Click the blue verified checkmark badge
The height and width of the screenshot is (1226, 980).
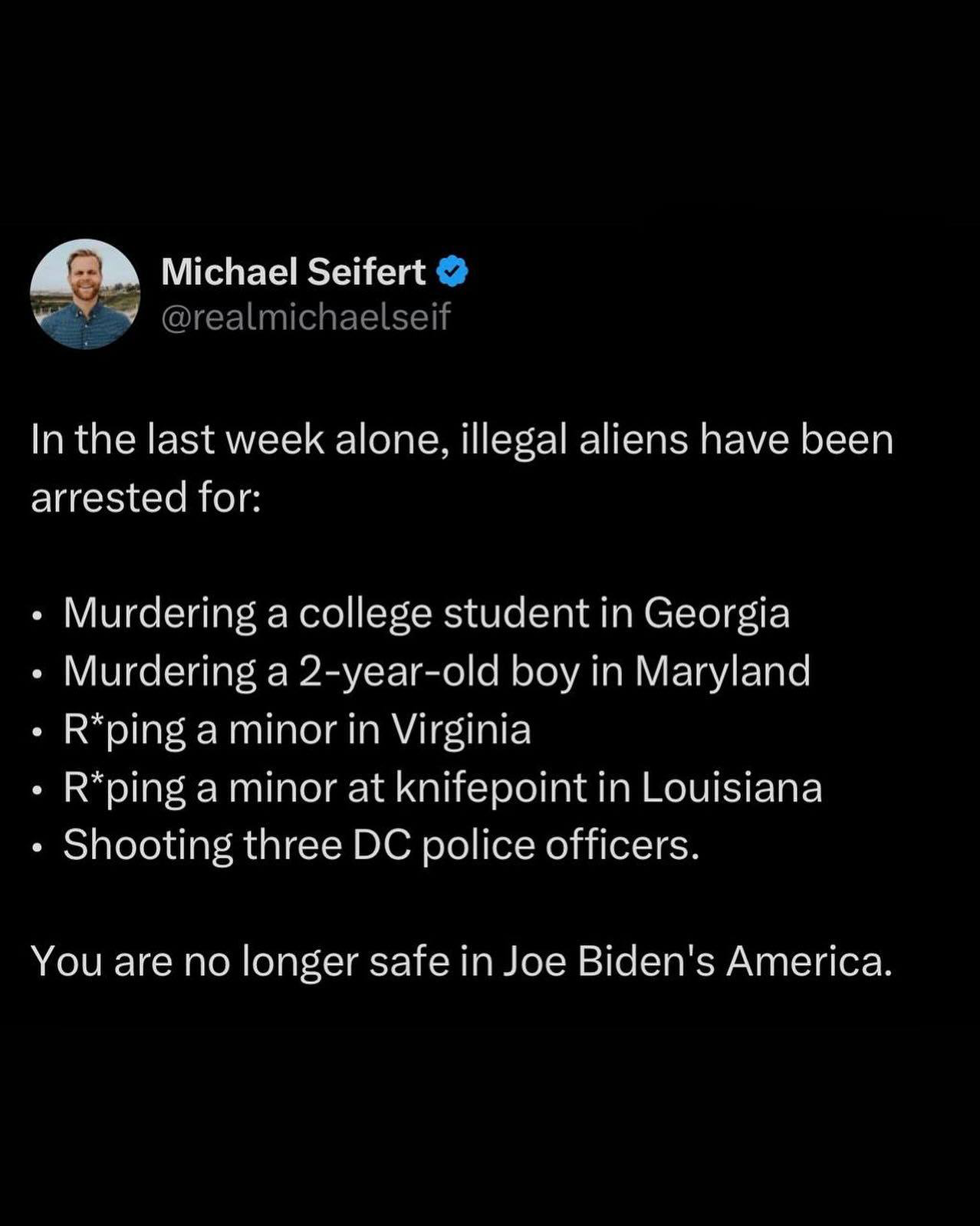tap(452, 272)
